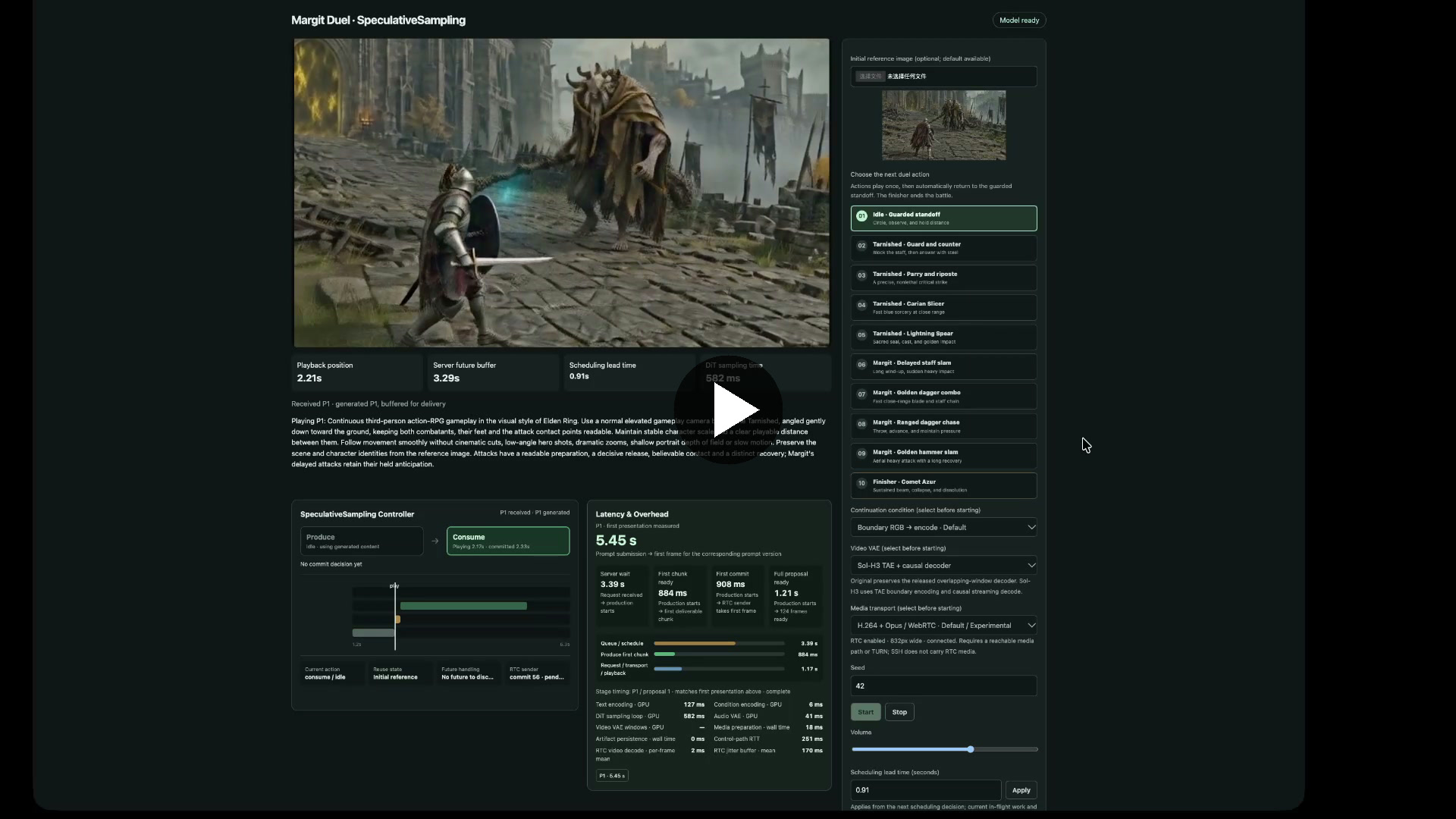This screenshot has height=819, width=1456.
Task: Choose action 02 Tarnished Guard and counter
Action: pyautogui.click(x=943, y=248)
